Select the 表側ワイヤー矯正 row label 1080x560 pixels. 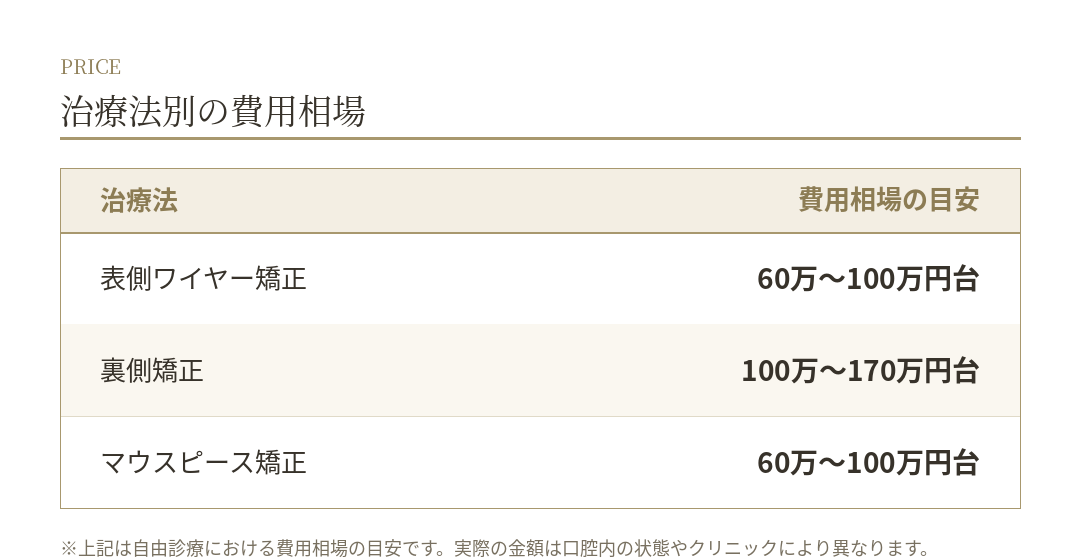[203, 278]
